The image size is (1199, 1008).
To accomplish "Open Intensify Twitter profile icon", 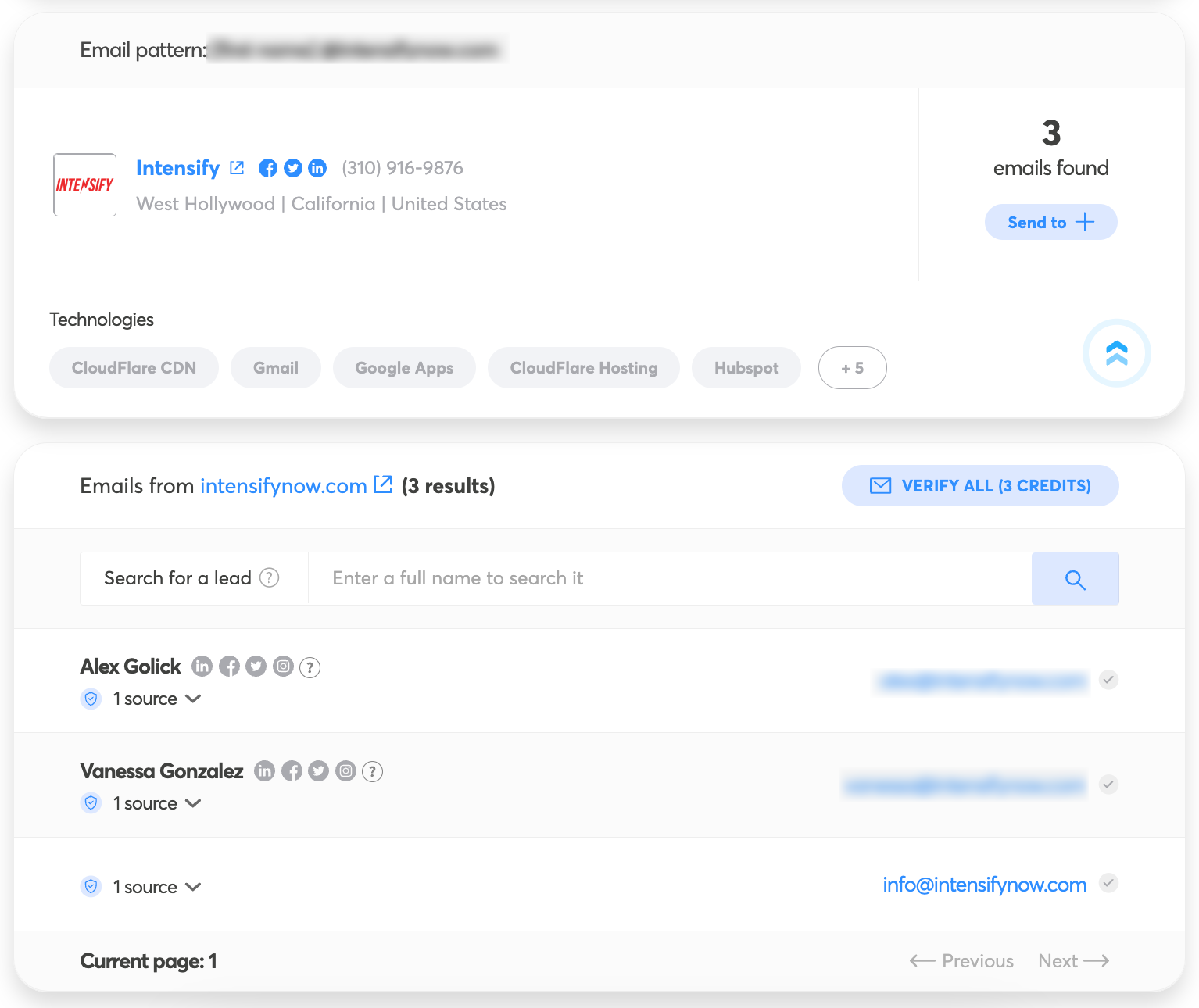I will click(293, 168).
